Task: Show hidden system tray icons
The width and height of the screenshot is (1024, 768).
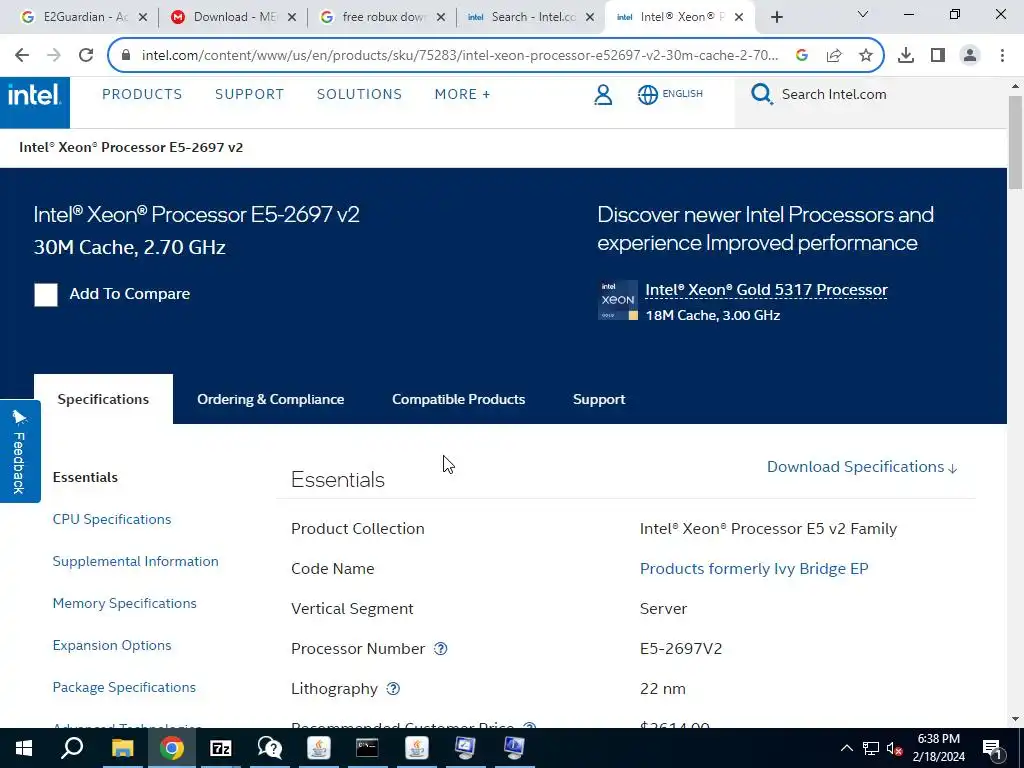Action: coord(846,748)
